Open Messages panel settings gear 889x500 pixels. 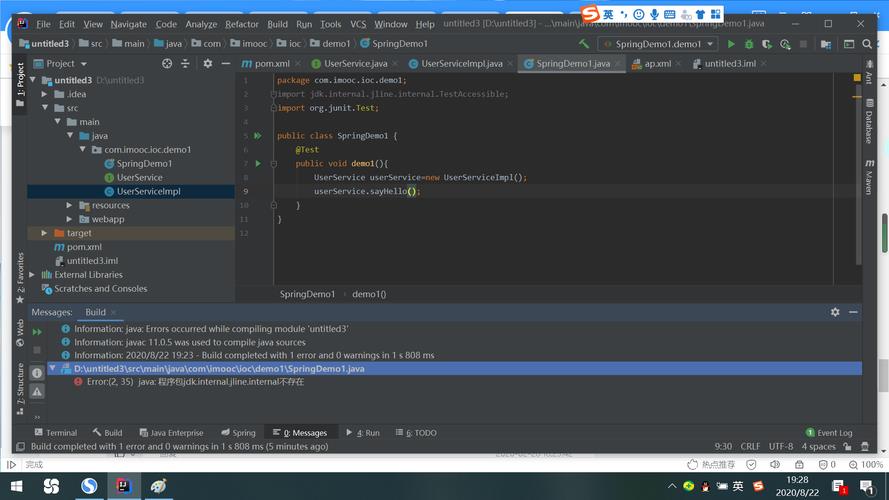point(835,312)
